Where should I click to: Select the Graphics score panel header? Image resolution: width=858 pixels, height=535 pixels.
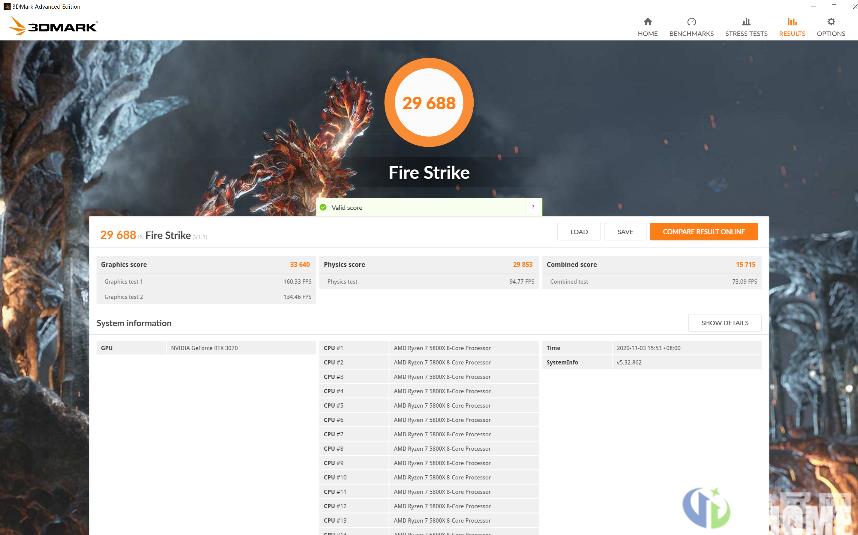click(x=205, y=265)
